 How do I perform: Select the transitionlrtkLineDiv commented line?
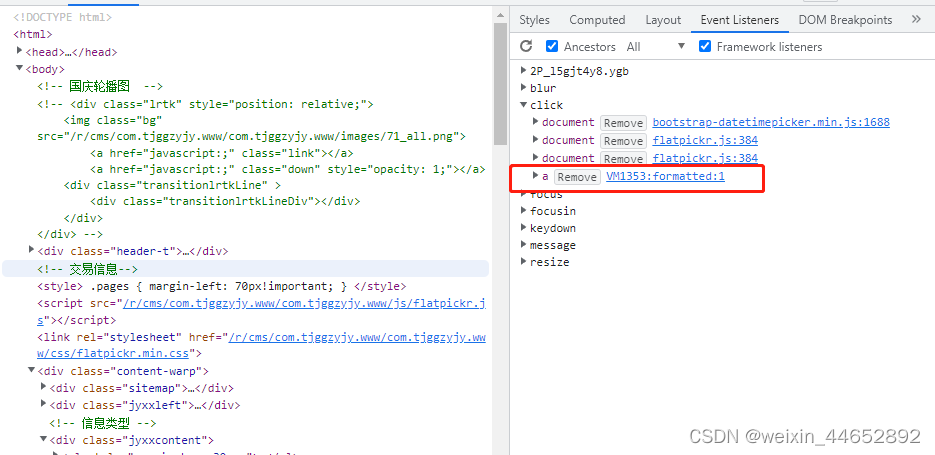coord(225,201)
